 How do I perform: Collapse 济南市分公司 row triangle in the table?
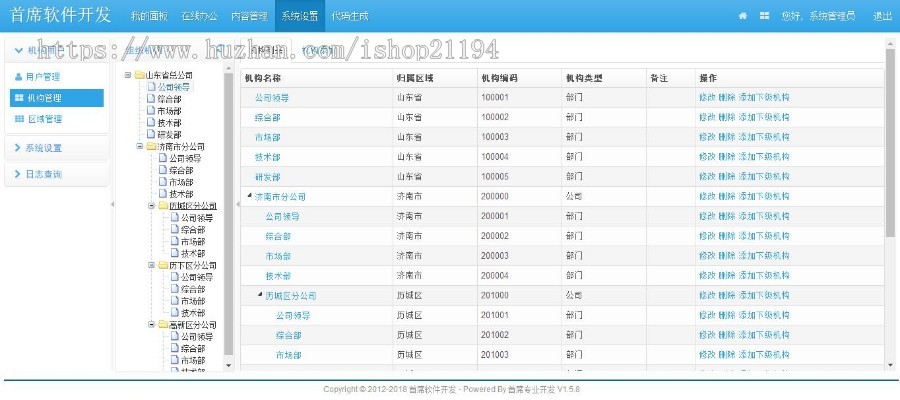coord(249,196)
